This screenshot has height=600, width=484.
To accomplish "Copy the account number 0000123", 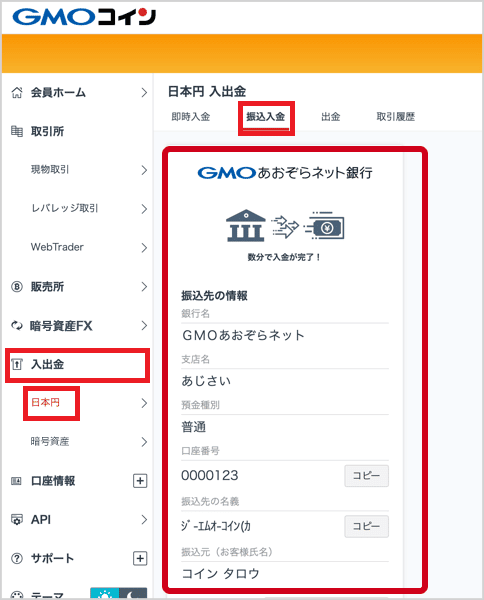I will click(367, 476).
